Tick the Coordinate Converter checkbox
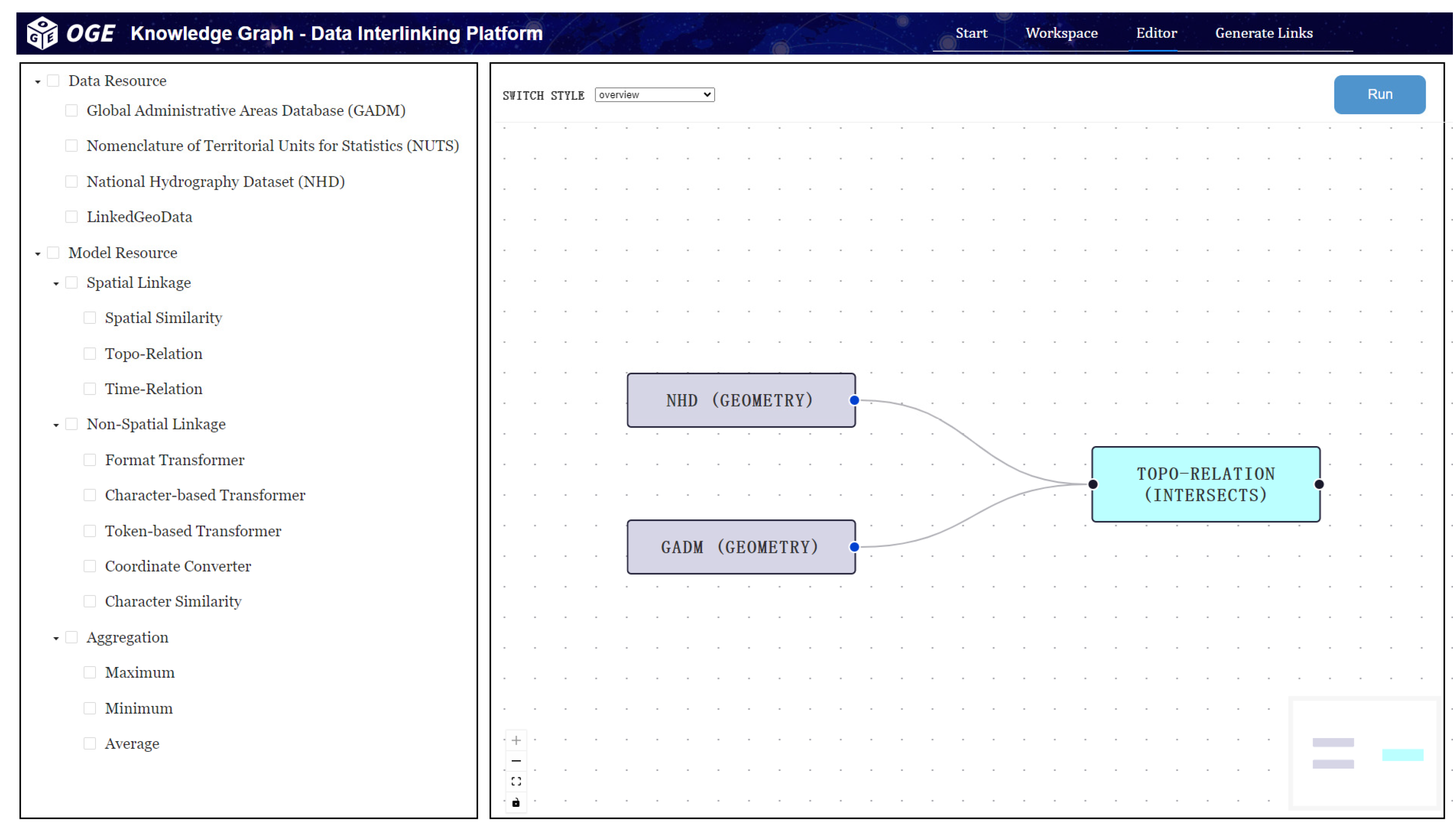Viewport: 1456px width, 830px height. coord(89,566)
